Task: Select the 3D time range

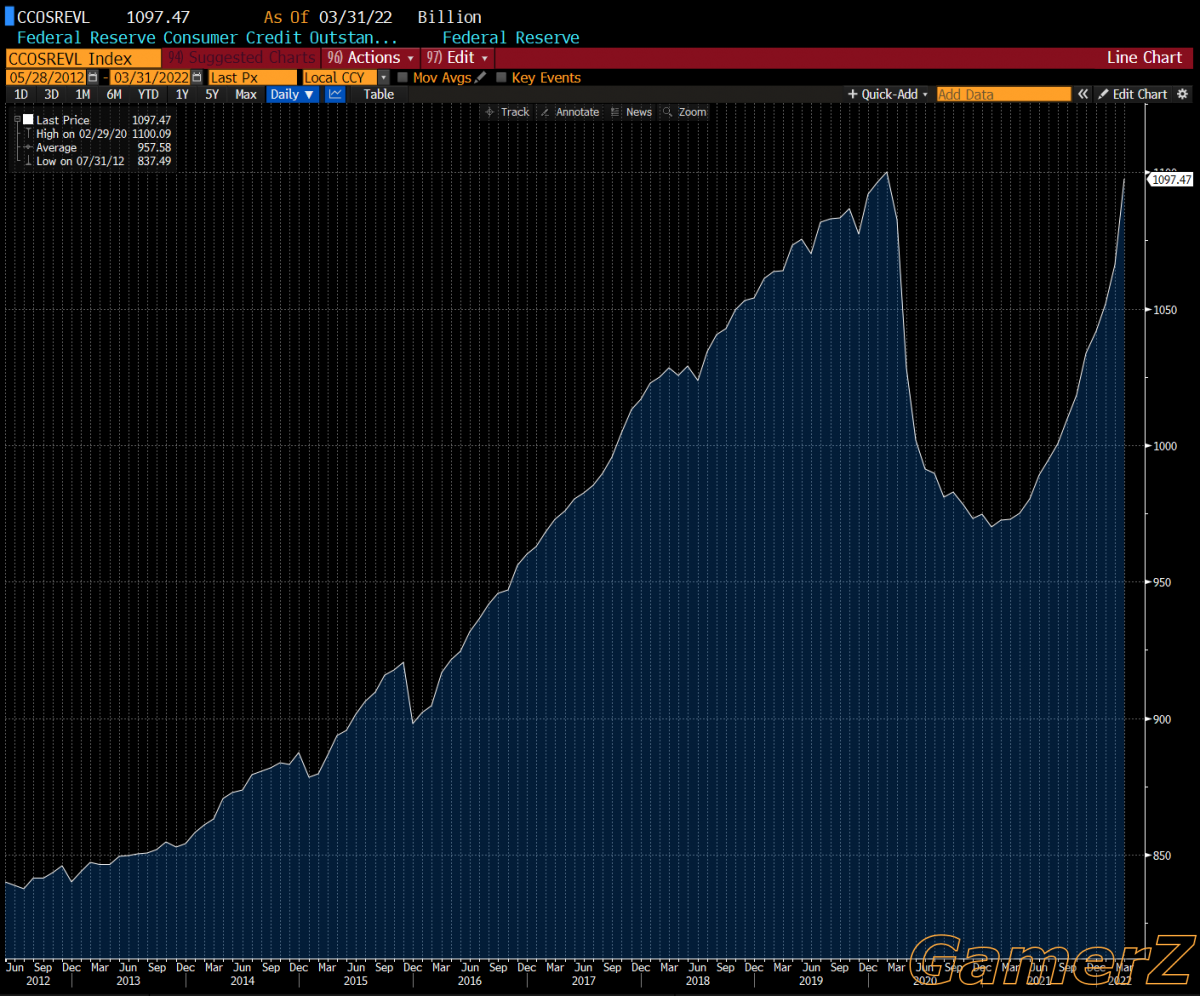Action: tap(52, 94)
